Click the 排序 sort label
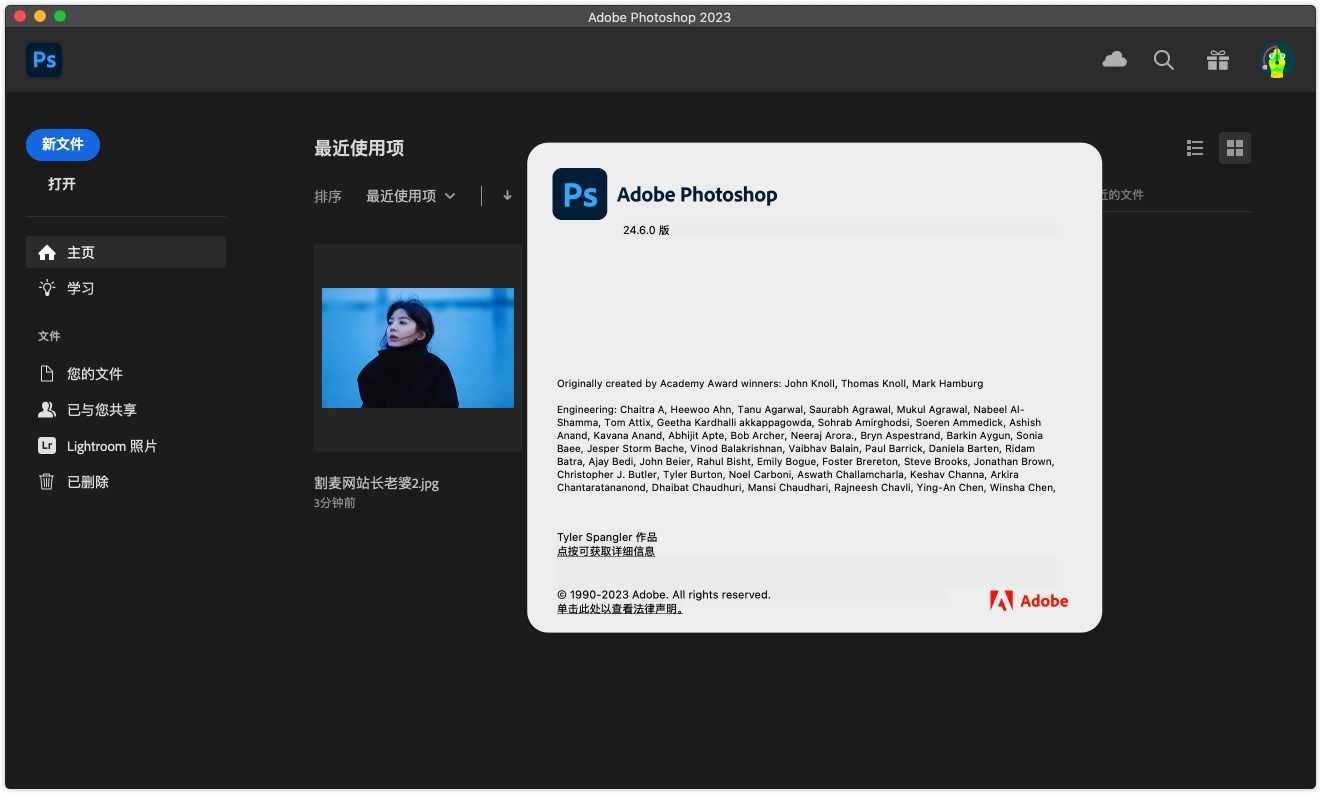 pos(328,196)
